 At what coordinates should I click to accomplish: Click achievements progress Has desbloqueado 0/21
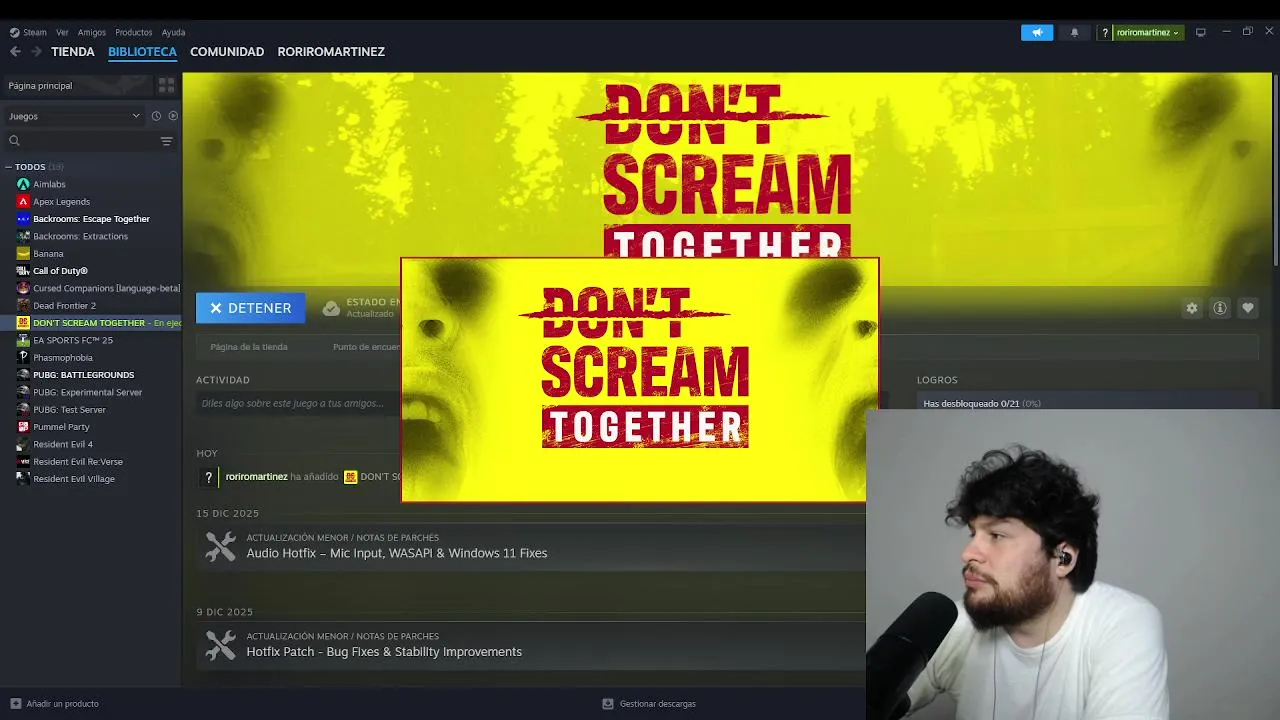[981, 404]
